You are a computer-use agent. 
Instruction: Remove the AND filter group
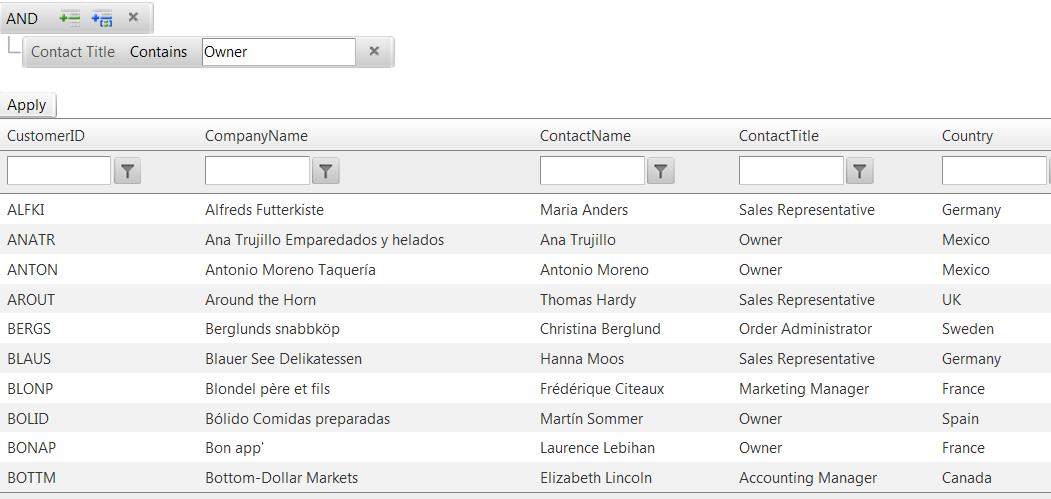[x=133, y=17]
